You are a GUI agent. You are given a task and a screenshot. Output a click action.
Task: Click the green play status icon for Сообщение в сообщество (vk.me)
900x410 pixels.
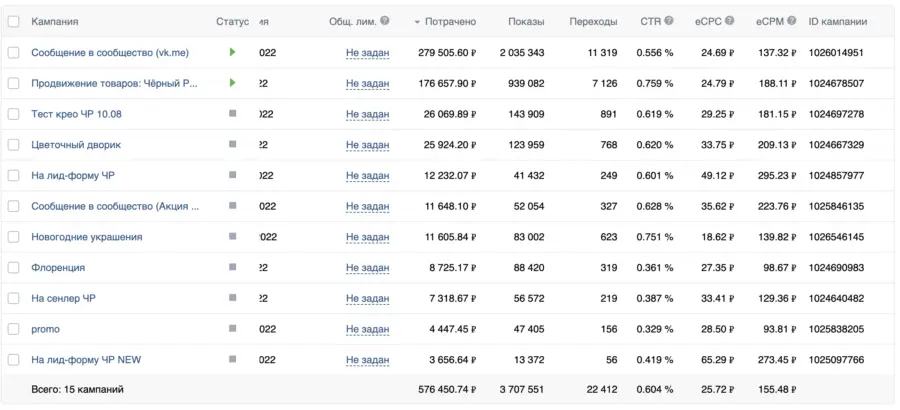232,52
